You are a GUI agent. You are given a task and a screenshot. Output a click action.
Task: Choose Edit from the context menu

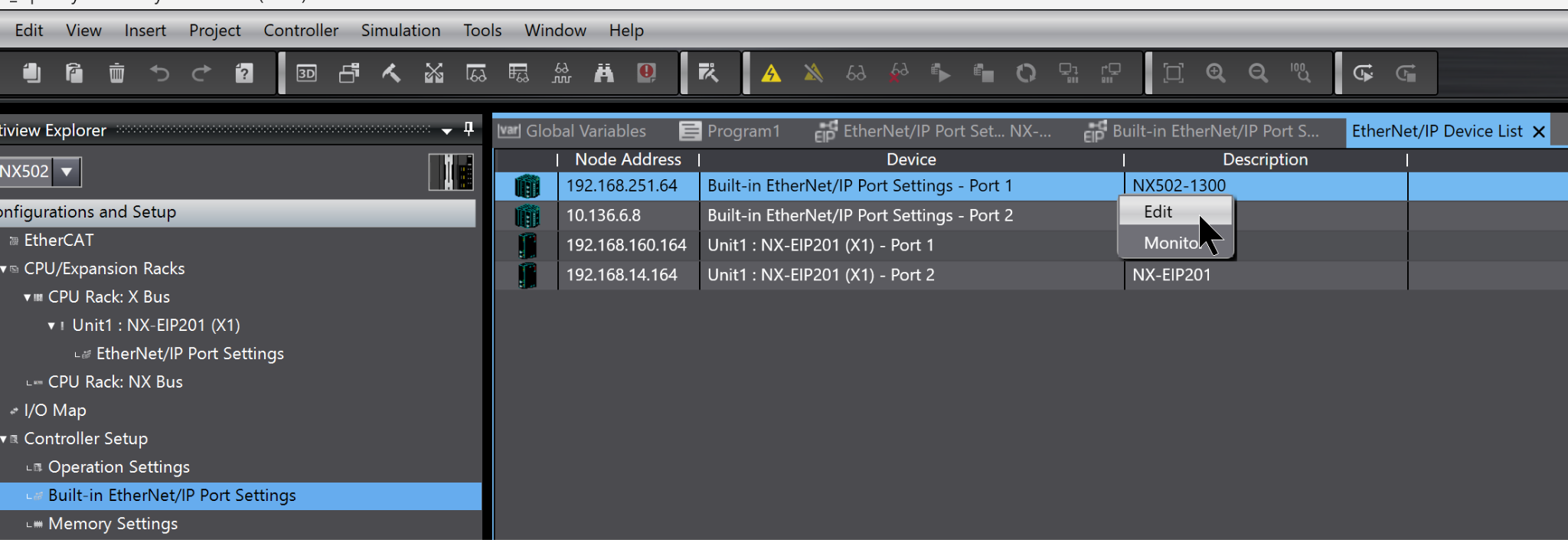(1158, 212)
